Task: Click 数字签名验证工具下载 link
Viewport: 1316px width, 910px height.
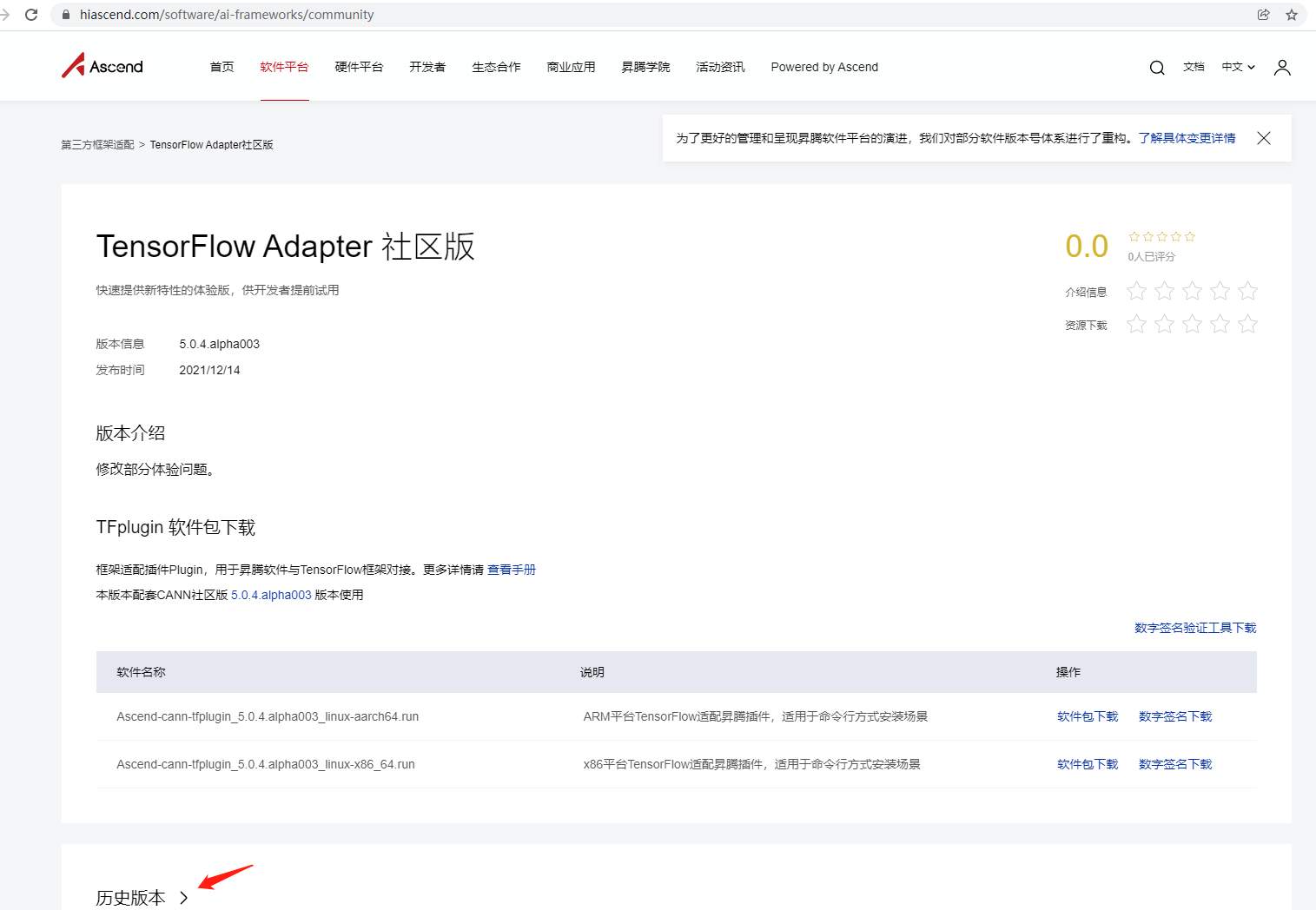Action: pyautogui.click(x=1195, y=628)
